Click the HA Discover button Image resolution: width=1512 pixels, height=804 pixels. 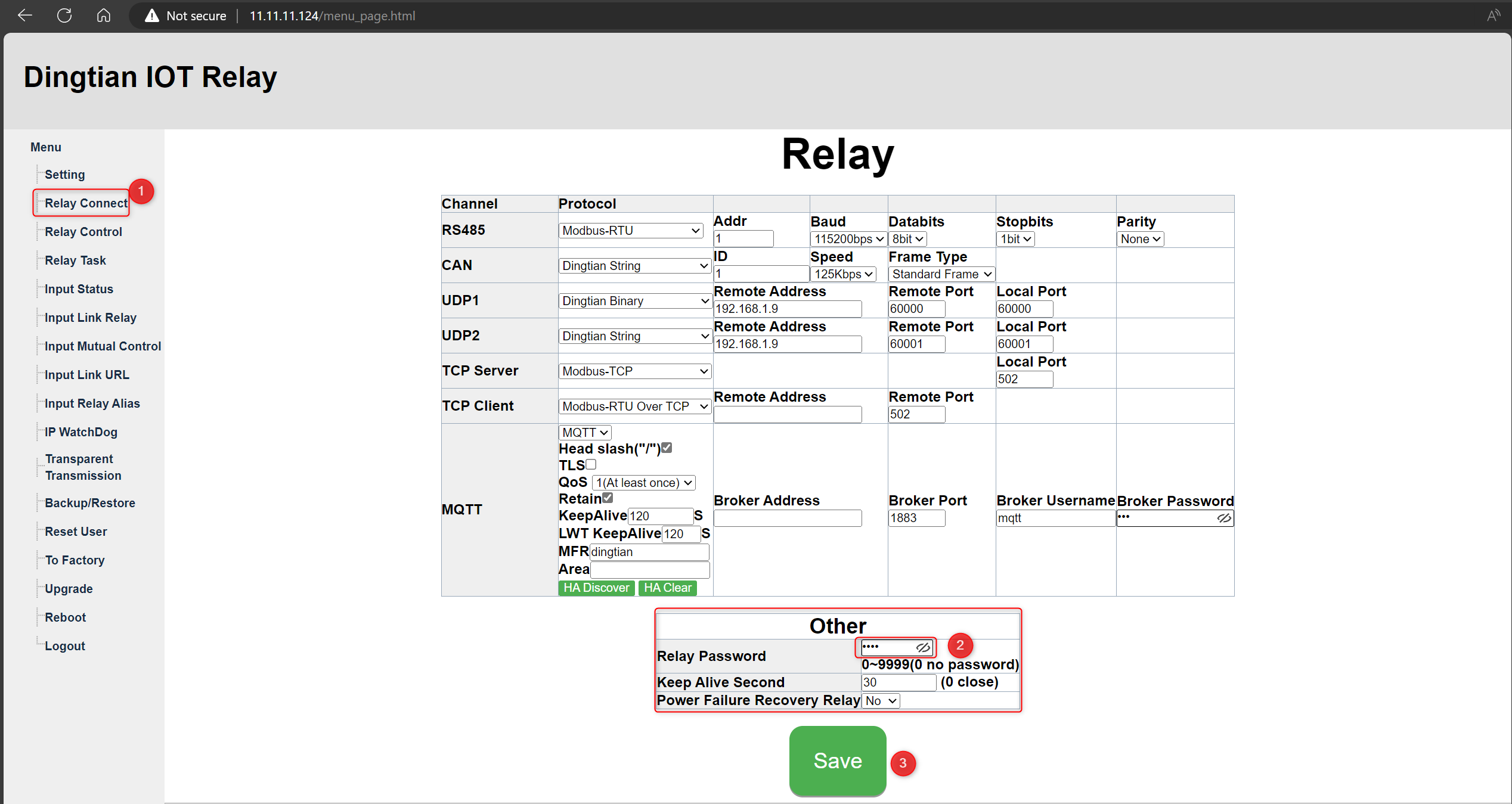point(596,588)
